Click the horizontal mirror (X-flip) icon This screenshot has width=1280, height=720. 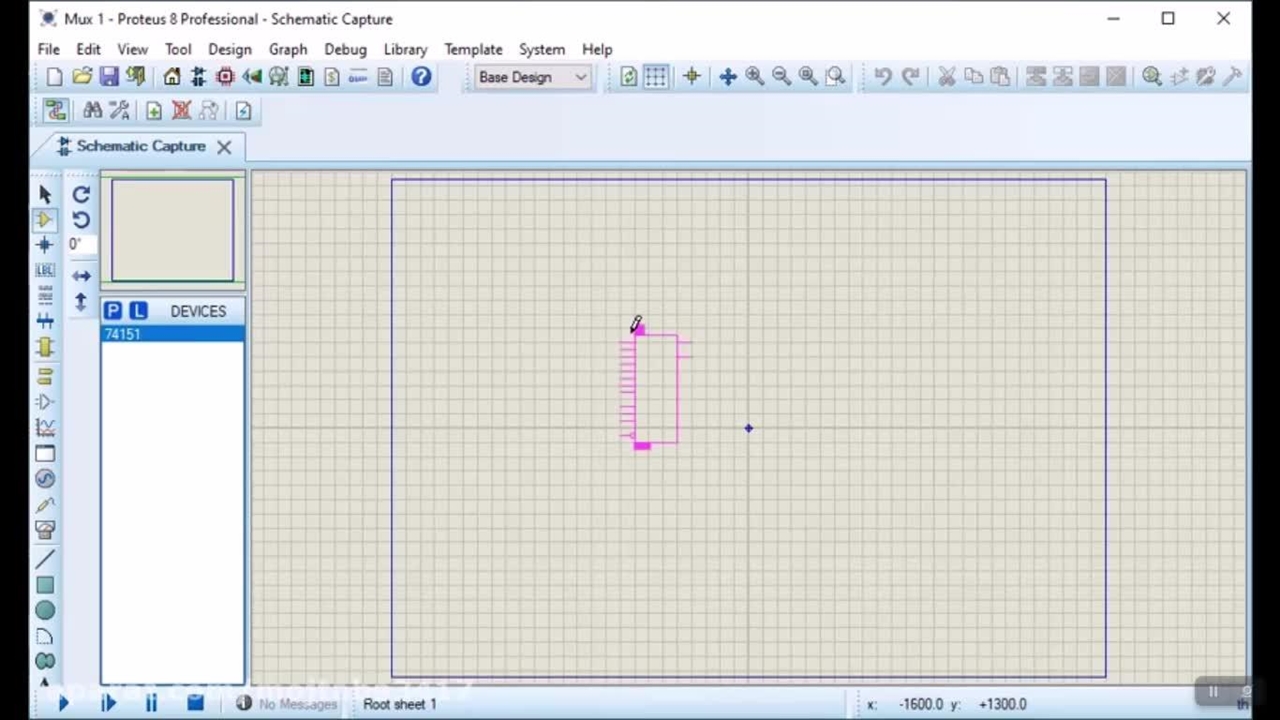[x=81, y=276]
